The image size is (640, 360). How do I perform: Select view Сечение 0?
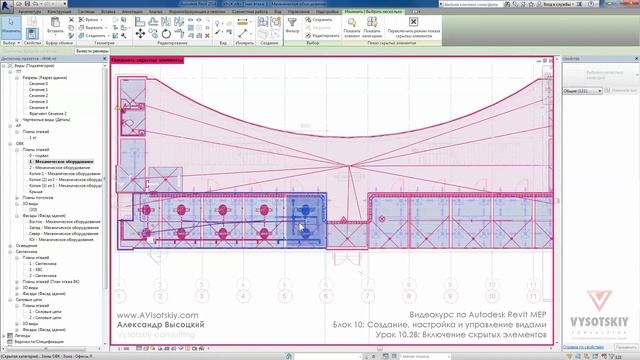pyautogui.click(x=38, y=84)
